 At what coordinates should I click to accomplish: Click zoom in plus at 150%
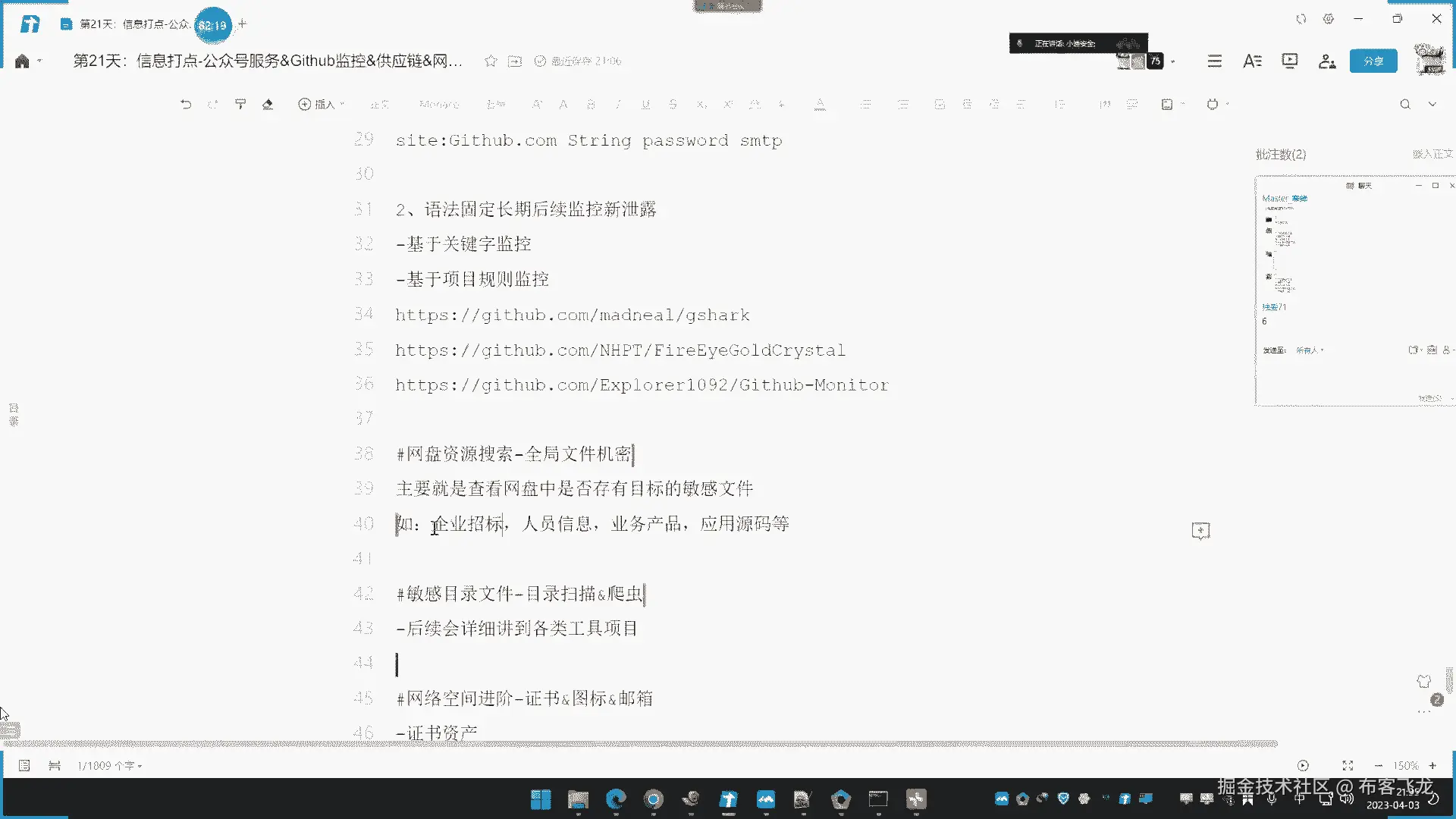pos(1432,766)
